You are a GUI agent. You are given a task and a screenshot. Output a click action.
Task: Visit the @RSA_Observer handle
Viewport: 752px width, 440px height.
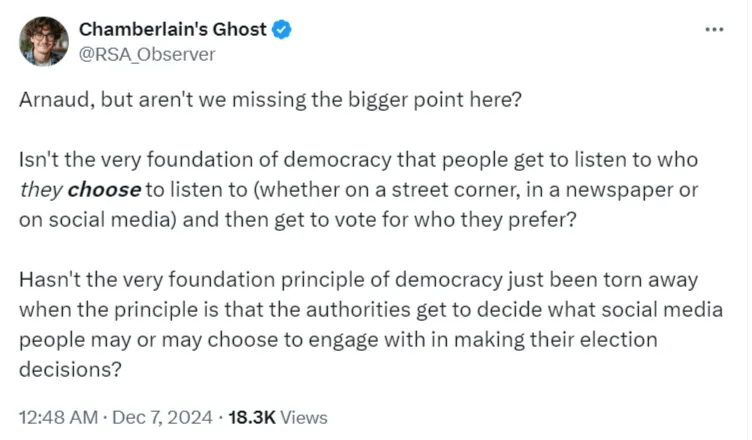147,55
